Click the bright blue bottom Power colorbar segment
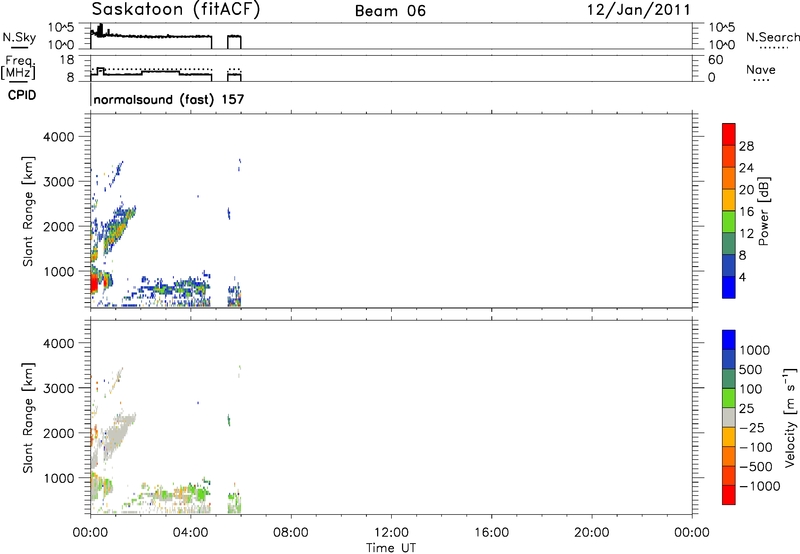The image size is (800, 554). 729,287
